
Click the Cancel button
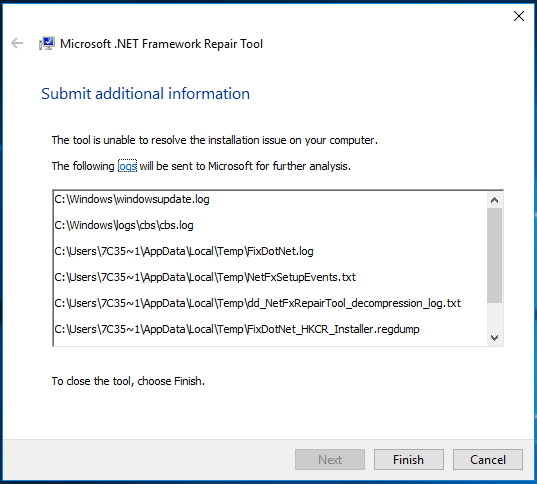click(x=488, y=459)
